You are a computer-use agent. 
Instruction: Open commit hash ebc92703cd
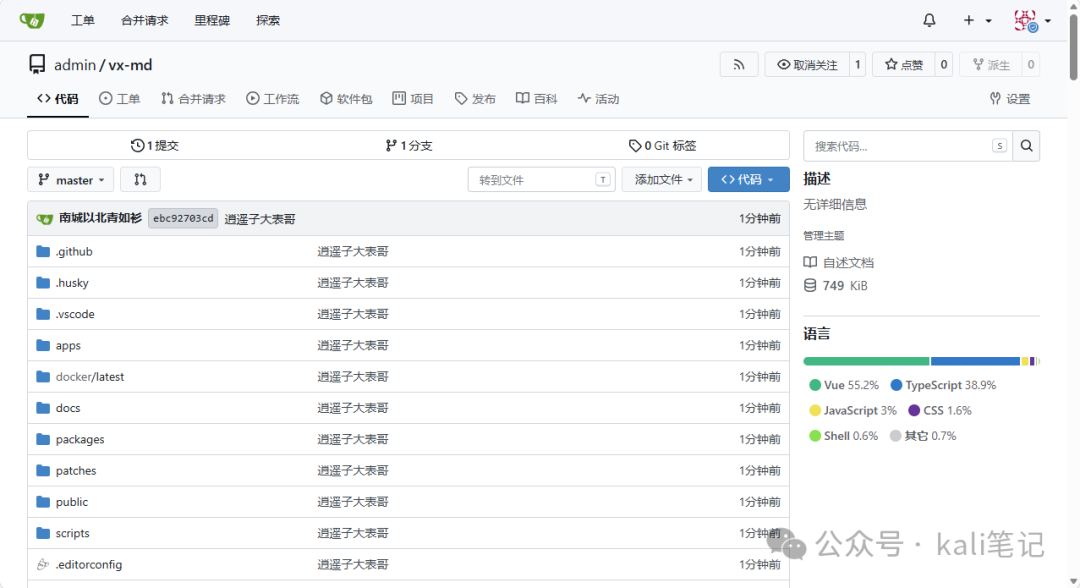183,218
